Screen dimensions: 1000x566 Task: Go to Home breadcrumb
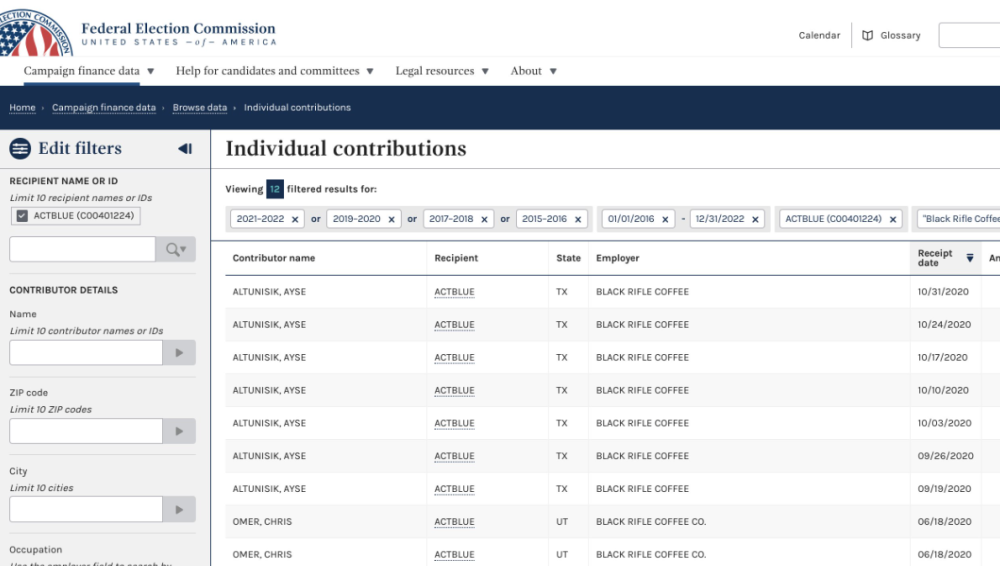pyautogui.click(x=22, y=107)
